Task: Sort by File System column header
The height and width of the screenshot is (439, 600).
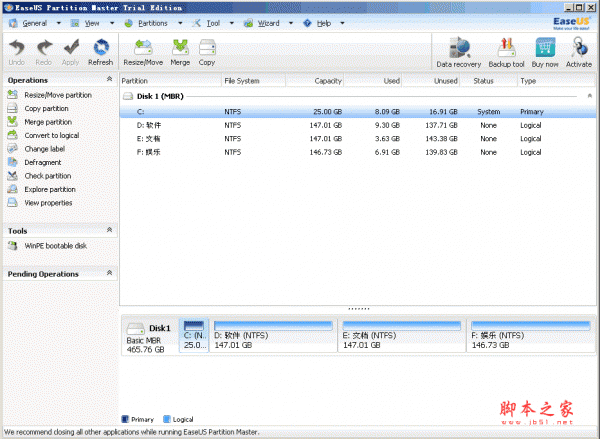Action: pyautogui.click(x=253, y=81)
